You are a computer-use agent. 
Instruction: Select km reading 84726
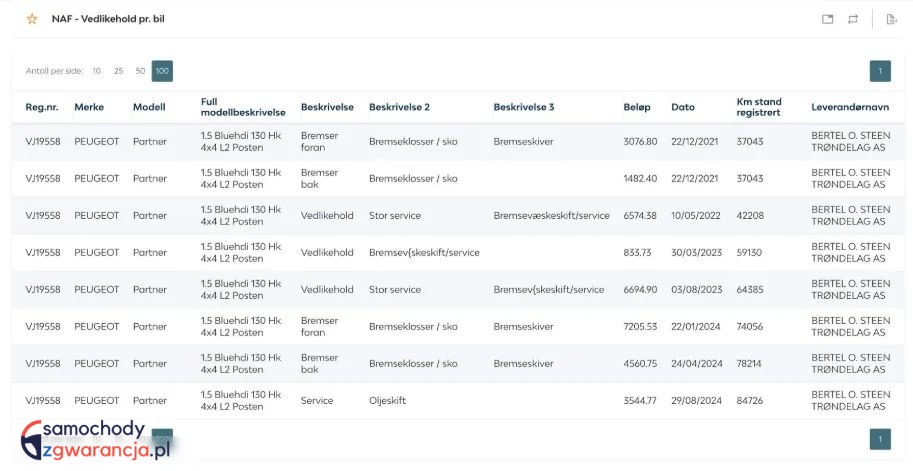coord(749,401)
